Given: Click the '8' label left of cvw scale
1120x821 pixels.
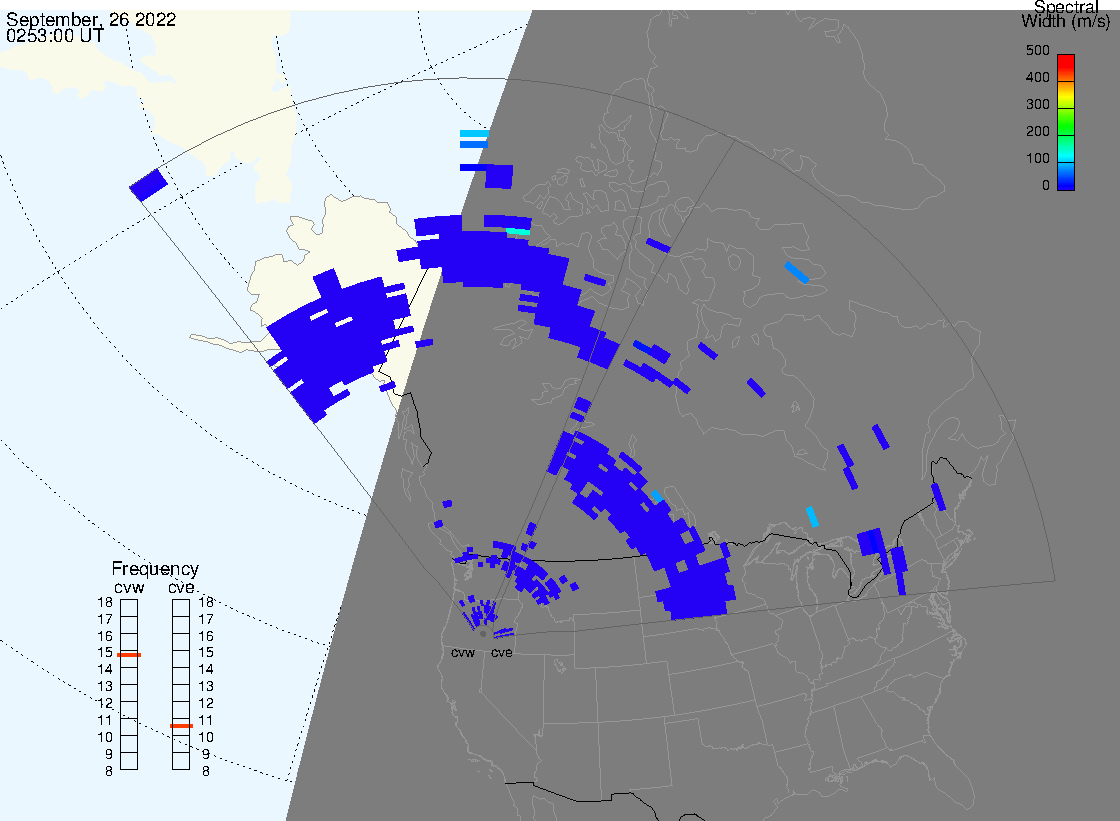Looking at the screenshot, I should point(109,772).
